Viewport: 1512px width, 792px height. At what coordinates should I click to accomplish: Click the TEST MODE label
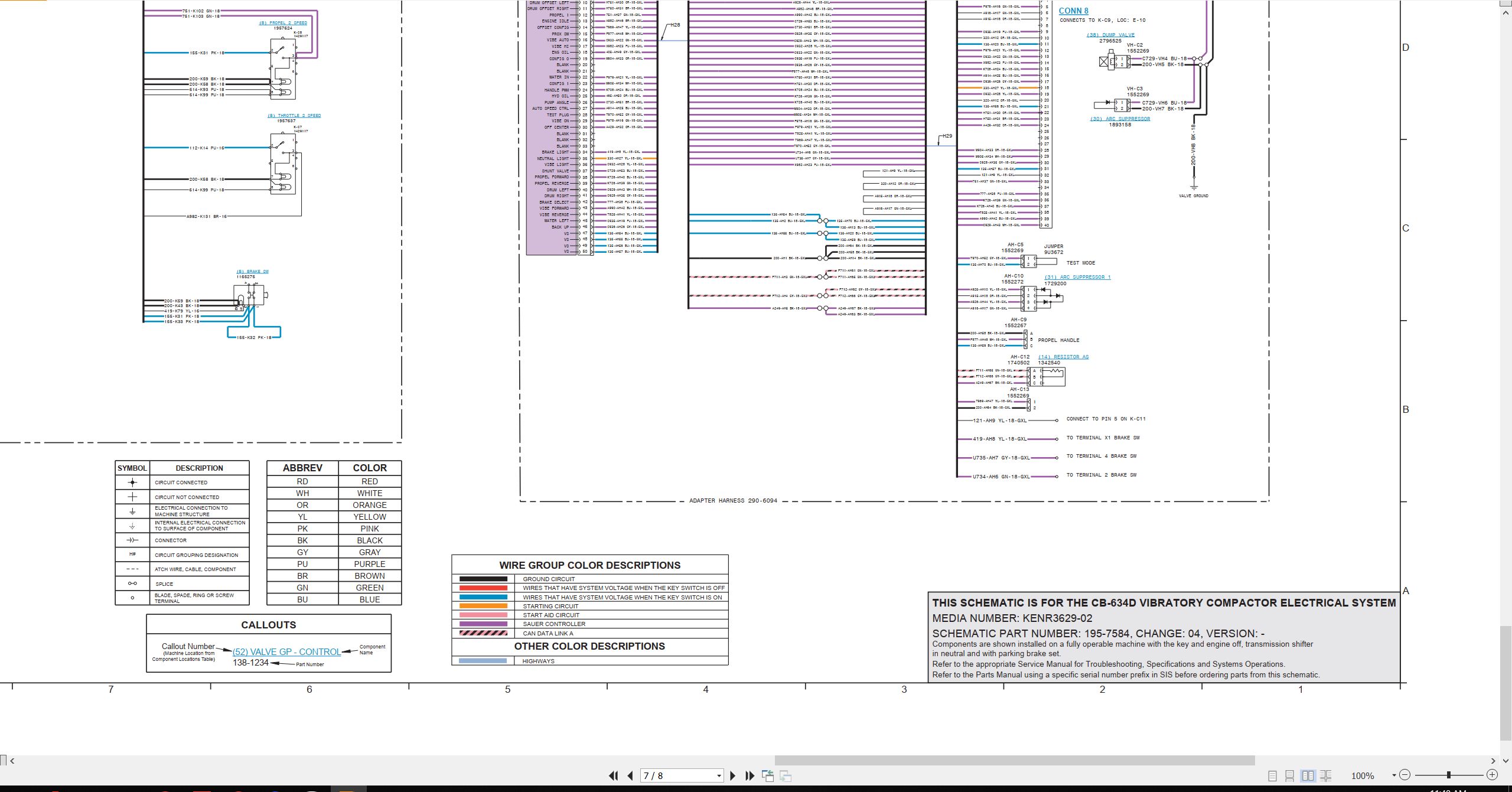pyautogui.click(x=1081, y=263)
